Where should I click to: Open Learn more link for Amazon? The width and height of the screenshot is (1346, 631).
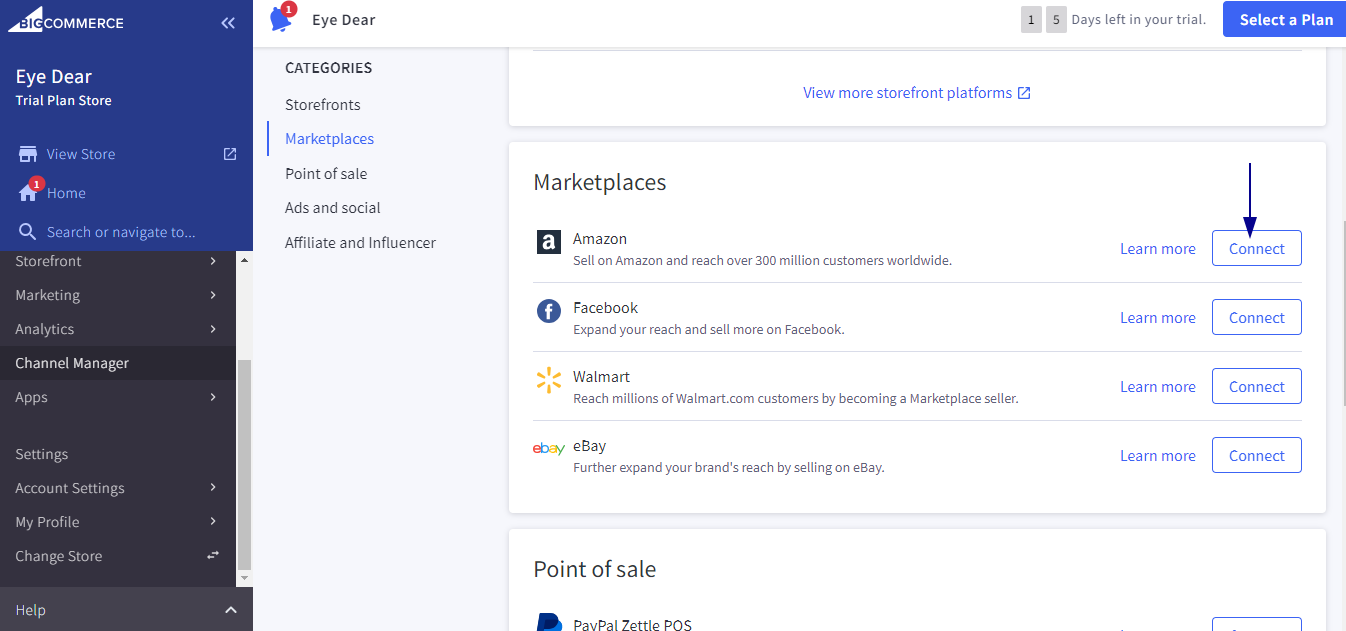coord(1158,249)
